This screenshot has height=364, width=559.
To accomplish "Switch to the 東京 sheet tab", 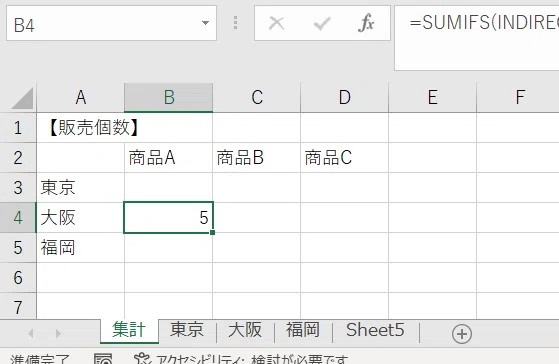I will pos(187,330).
